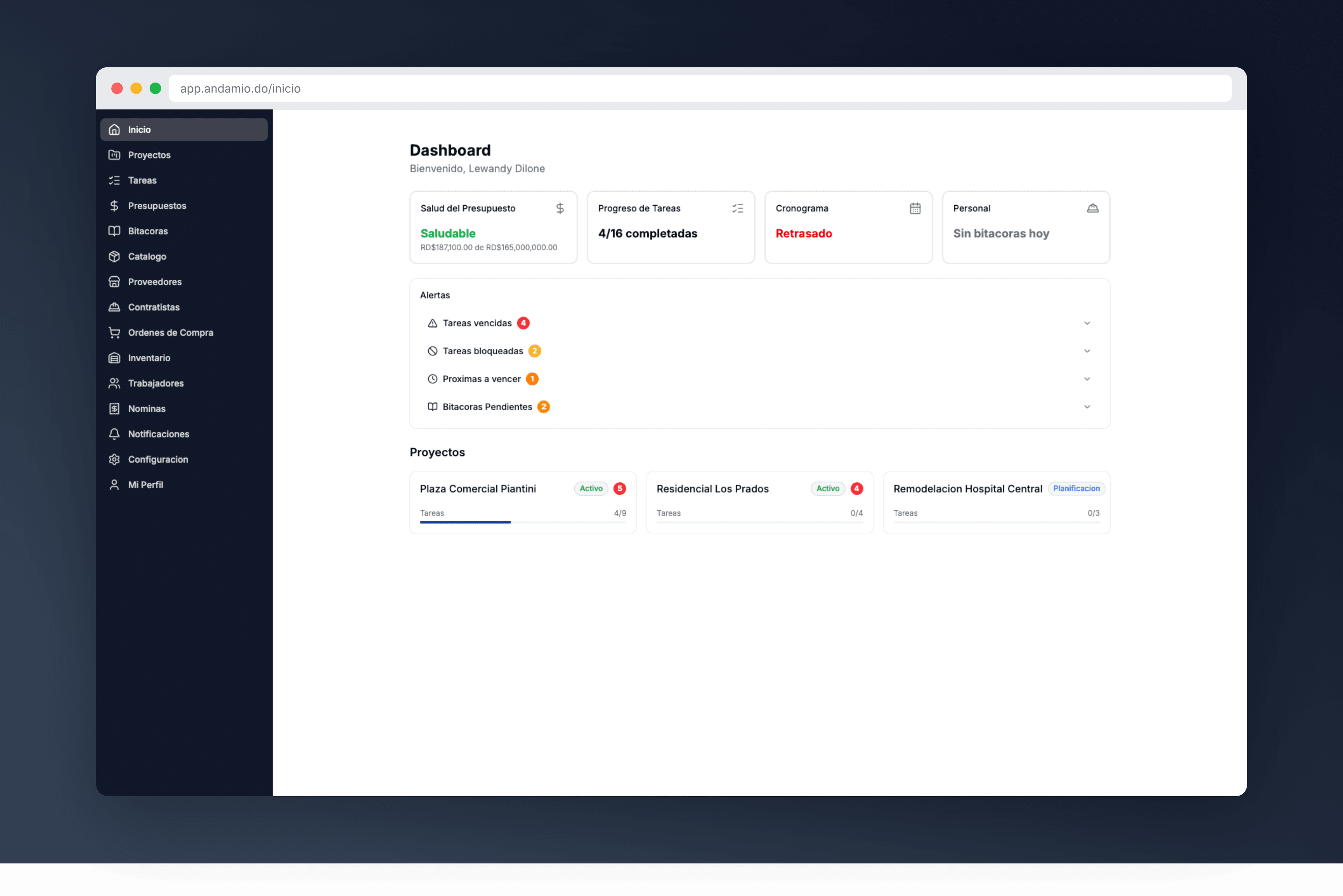Click the Activo badge on Residencial Los Prados

[x=827, y=489]
